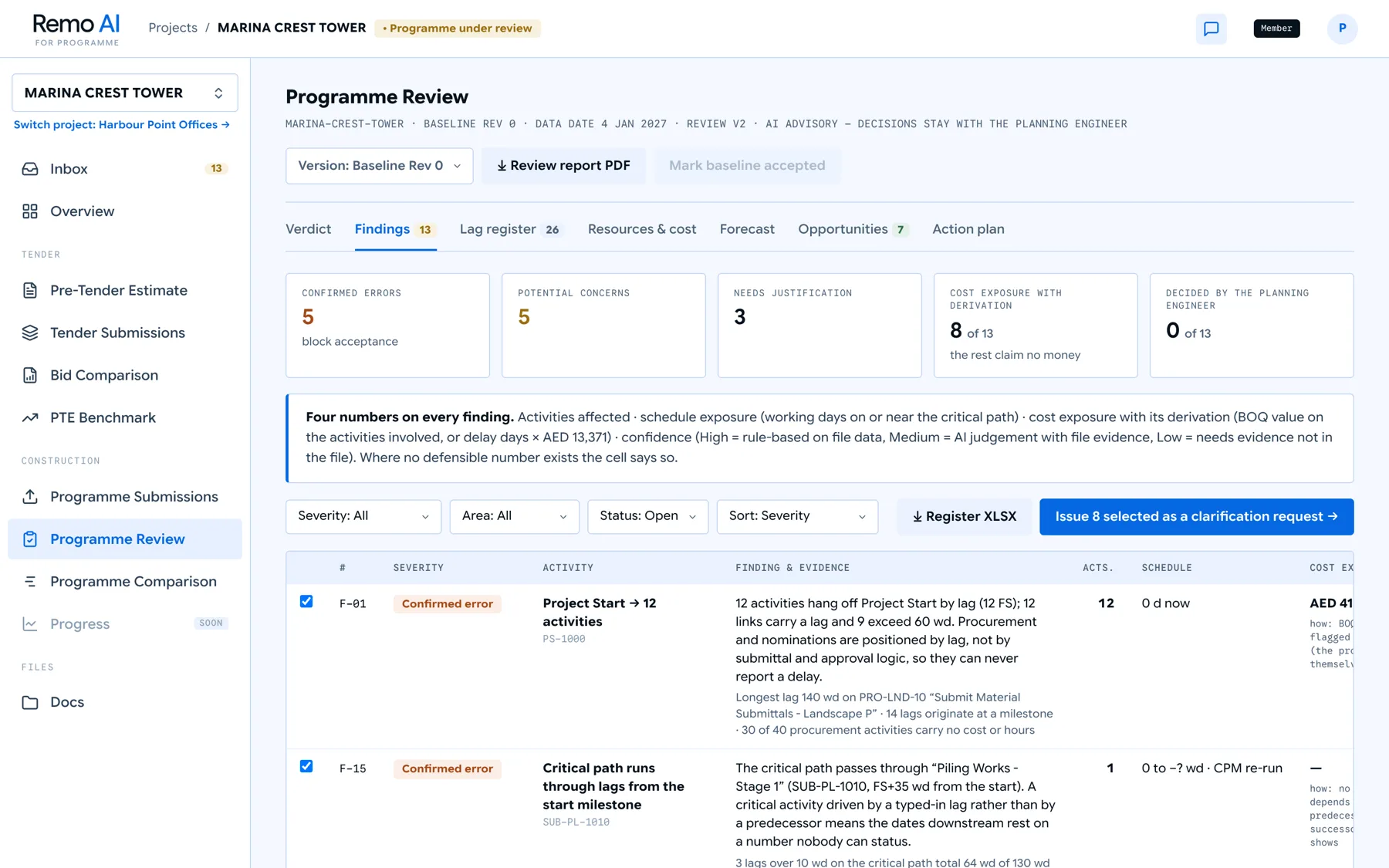Viewport: 1389px width, 868px height.
Task: Uncheck the F-01 finding checkbox
Action: pyautogui.click(x=306, y=602)
